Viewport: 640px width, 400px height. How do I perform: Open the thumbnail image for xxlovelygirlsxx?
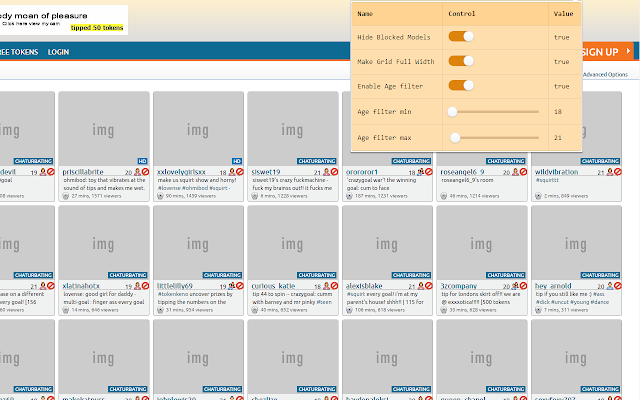(198, 129)
